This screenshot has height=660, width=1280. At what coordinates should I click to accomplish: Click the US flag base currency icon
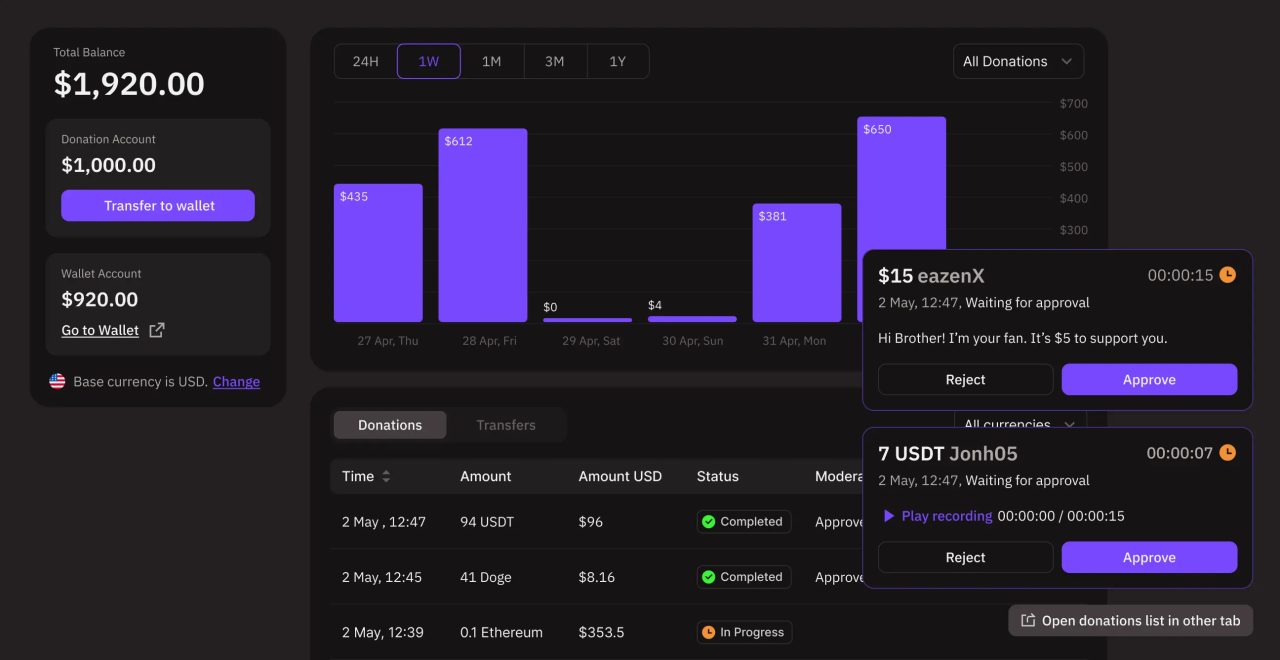pos(57,381)
